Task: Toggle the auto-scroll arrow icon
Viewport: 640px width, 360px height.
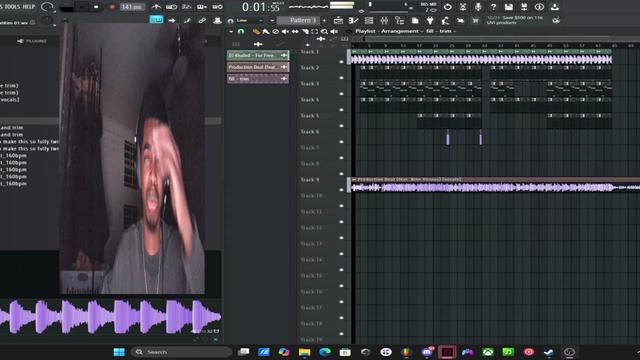Action: tap(172, 20)
